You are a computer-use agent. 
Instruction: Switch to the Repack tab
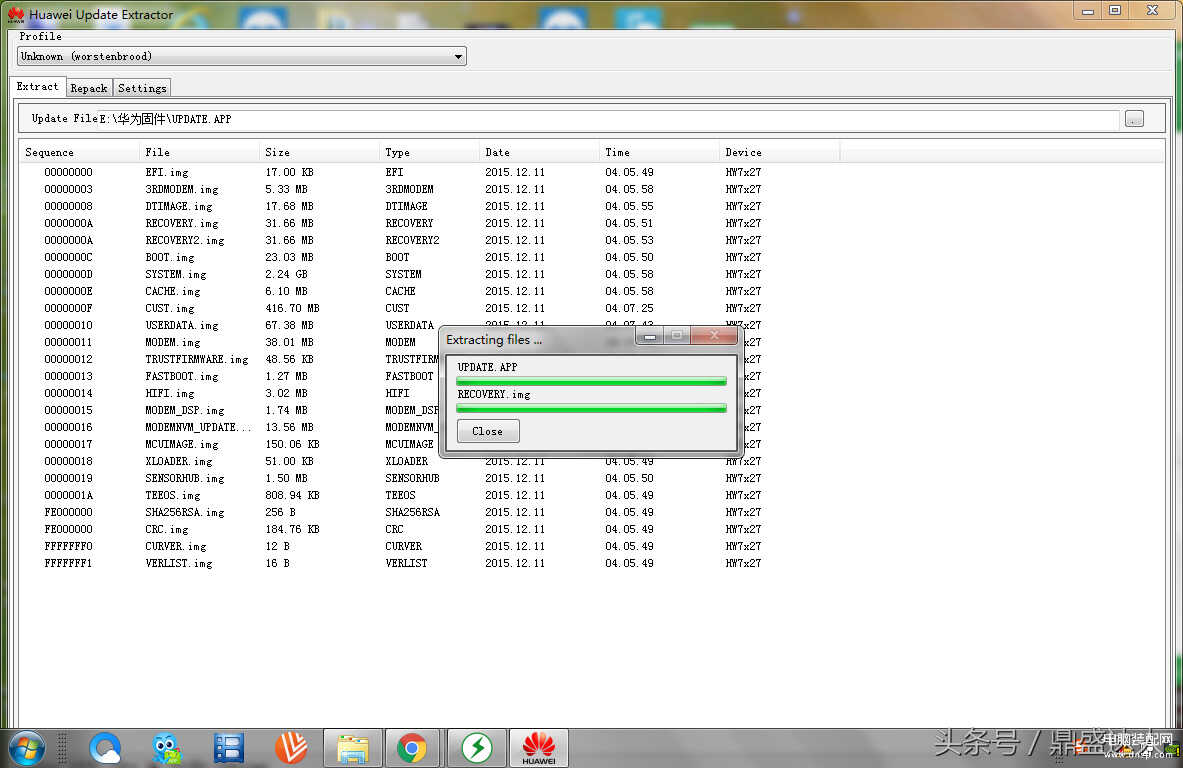(x=89, y=88)
